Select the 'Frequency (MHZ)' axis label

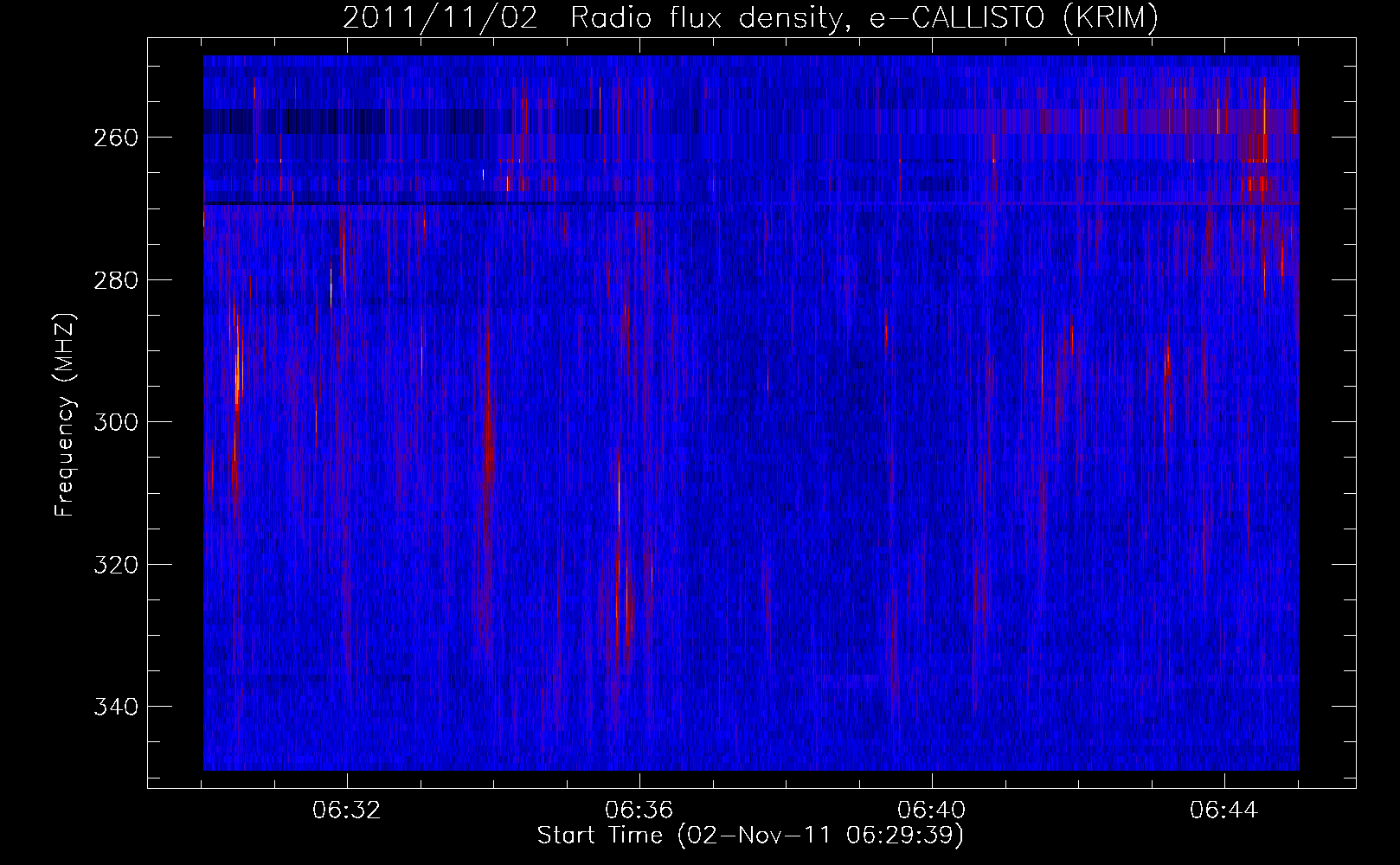coord(65,415)
